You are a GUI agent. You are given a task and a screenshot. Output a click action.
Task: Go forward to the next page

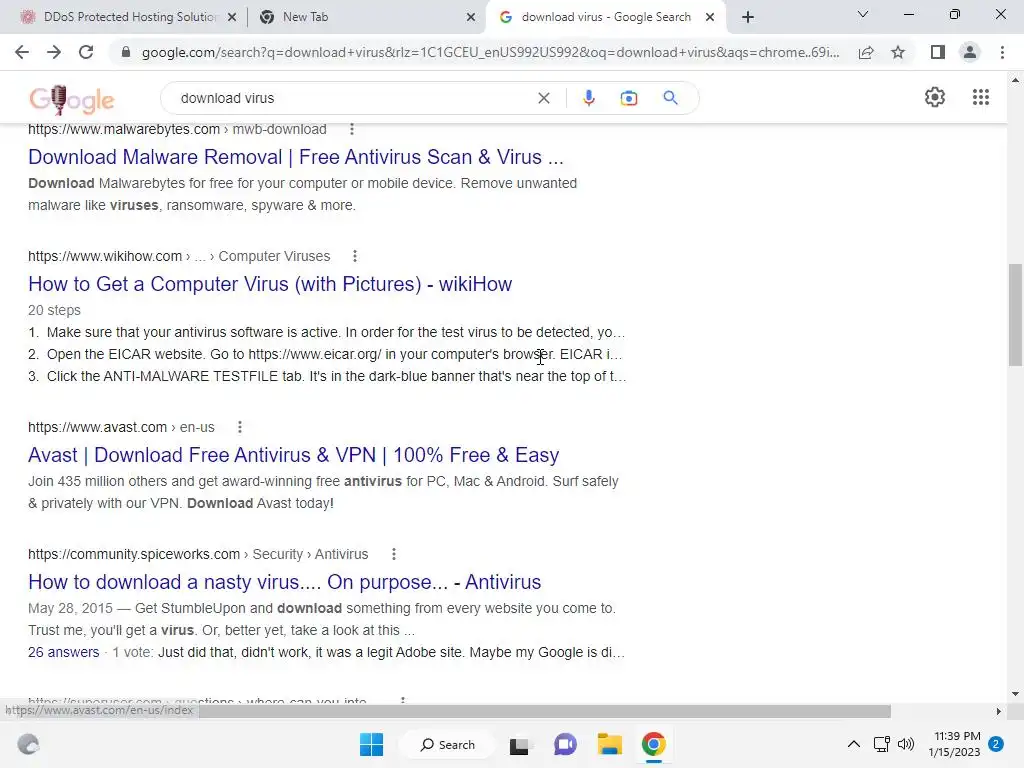point(54,52)
